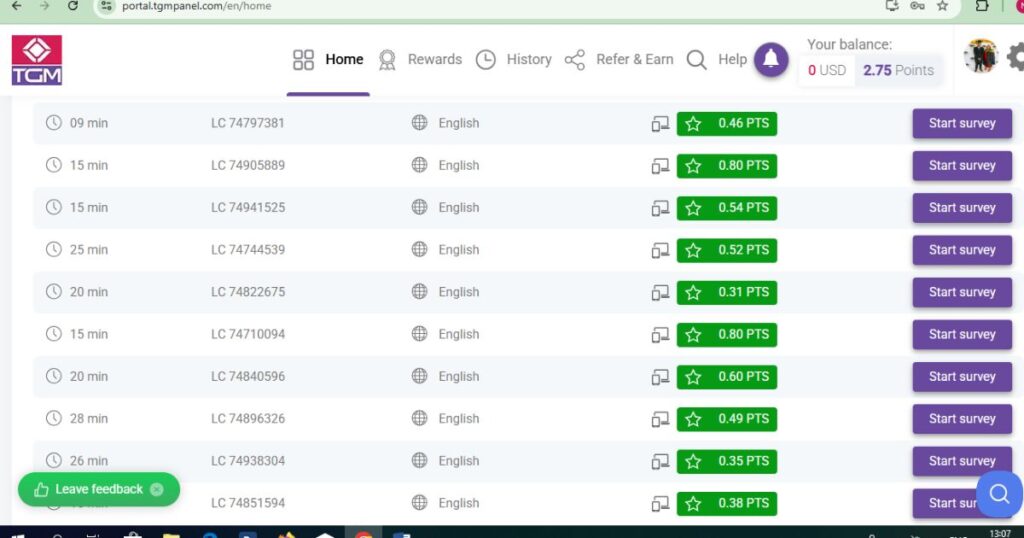Viewport: 1024px width, 538px height.
Task: Click device icon in LC 74797381 row
Action: [660, 123]
